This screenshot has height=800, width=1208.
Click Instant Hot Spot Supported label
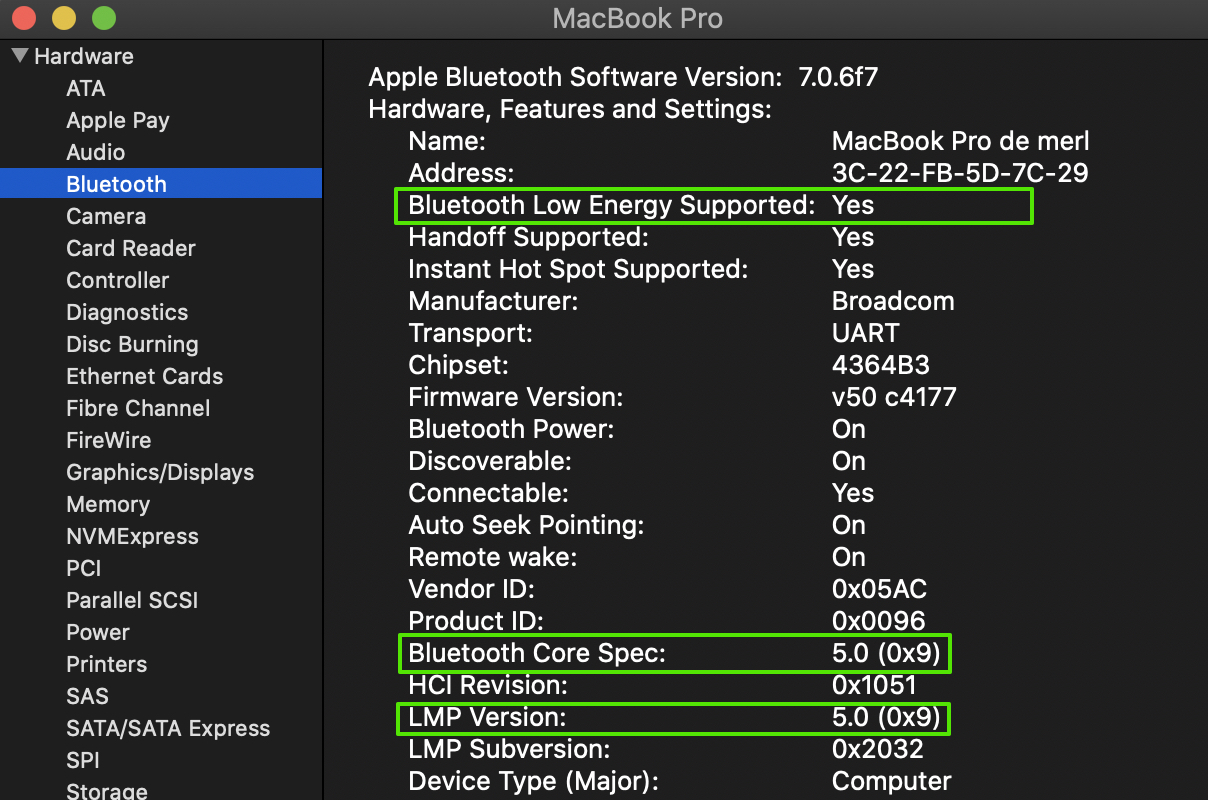point(578,269)
